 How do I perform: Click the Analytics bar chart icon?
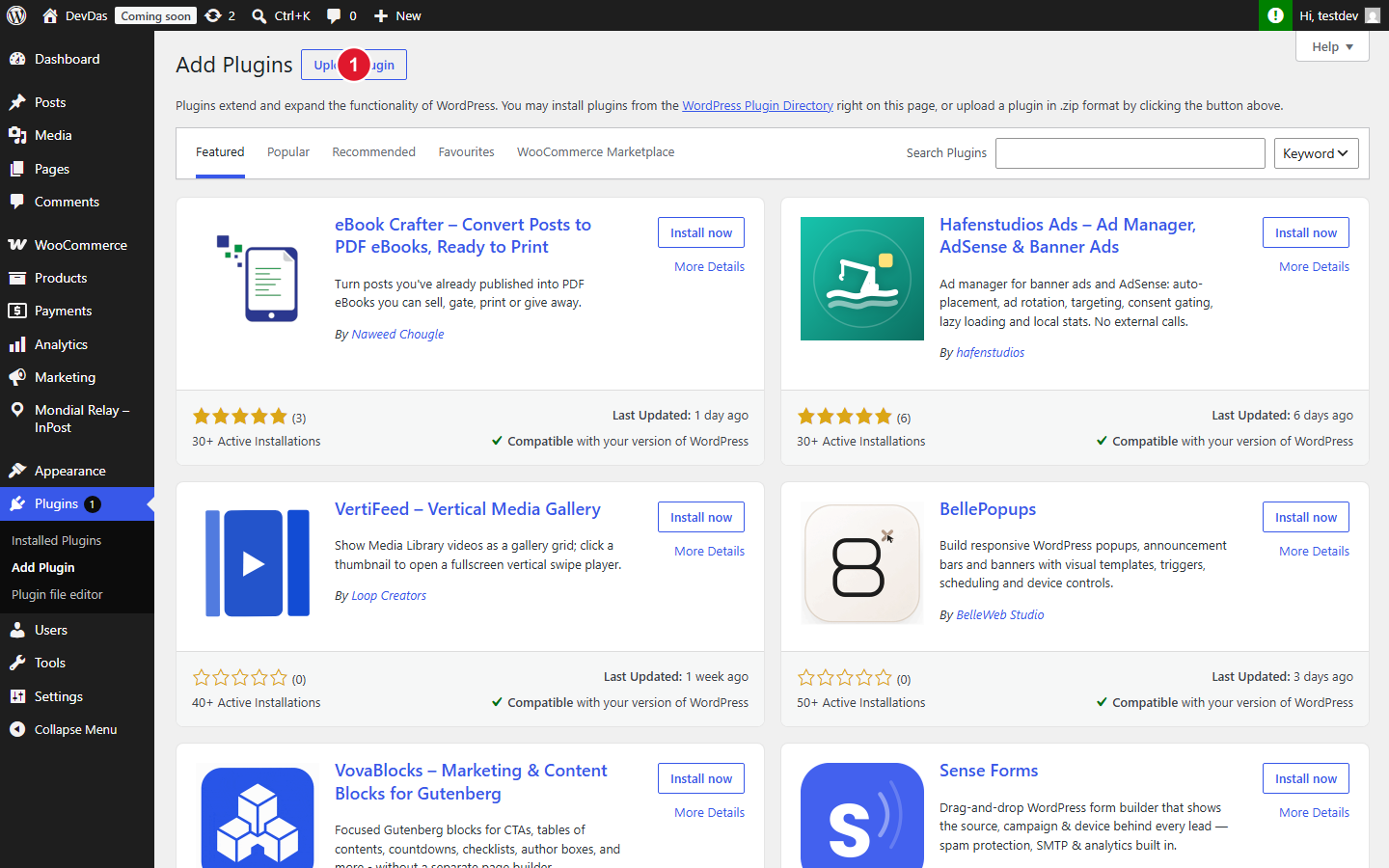point(17,344)
